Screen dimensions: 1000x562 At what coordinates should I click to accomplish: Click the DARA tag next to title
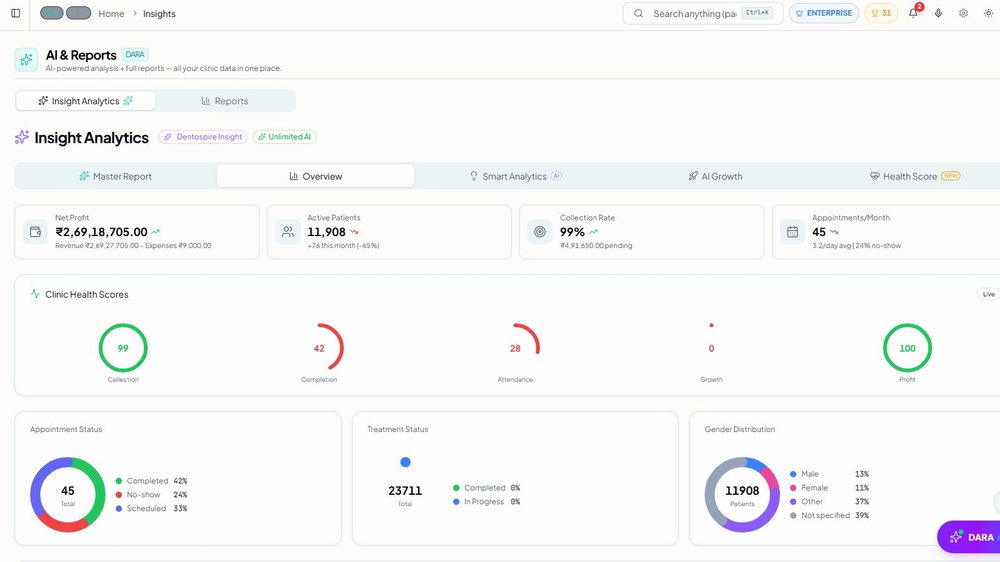click(x=135, y=54)
